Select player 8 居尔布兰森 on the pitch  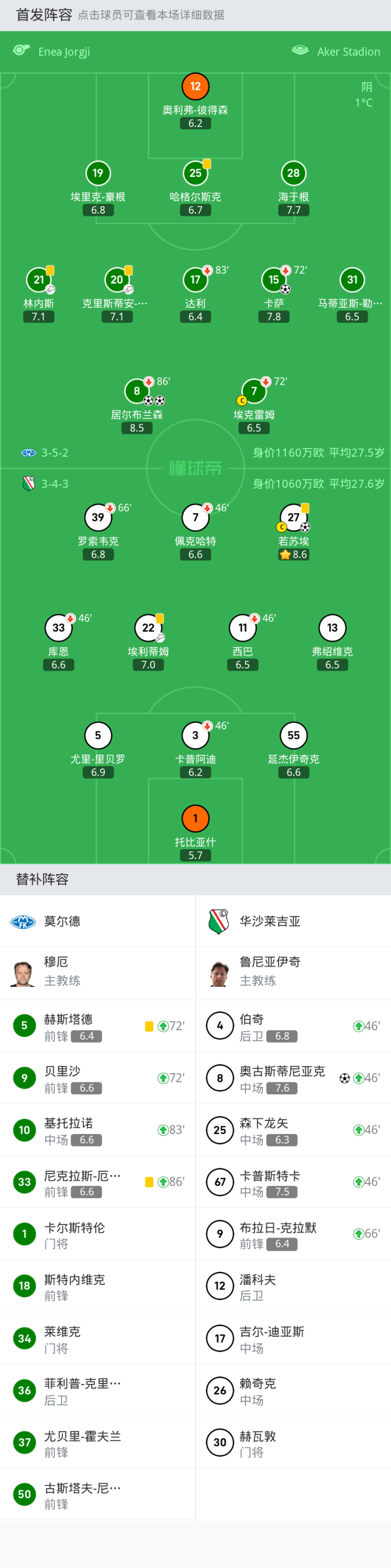click(137, 391)
